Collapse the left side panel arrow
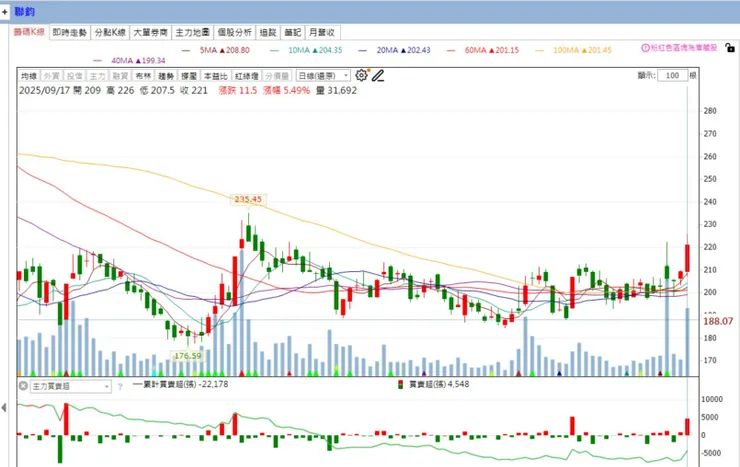This screenshot has height=467, width=740. 4,407
